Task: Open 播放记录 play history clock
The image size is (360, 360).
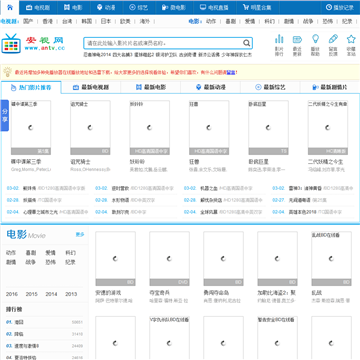Action: [x=340, y=7]
